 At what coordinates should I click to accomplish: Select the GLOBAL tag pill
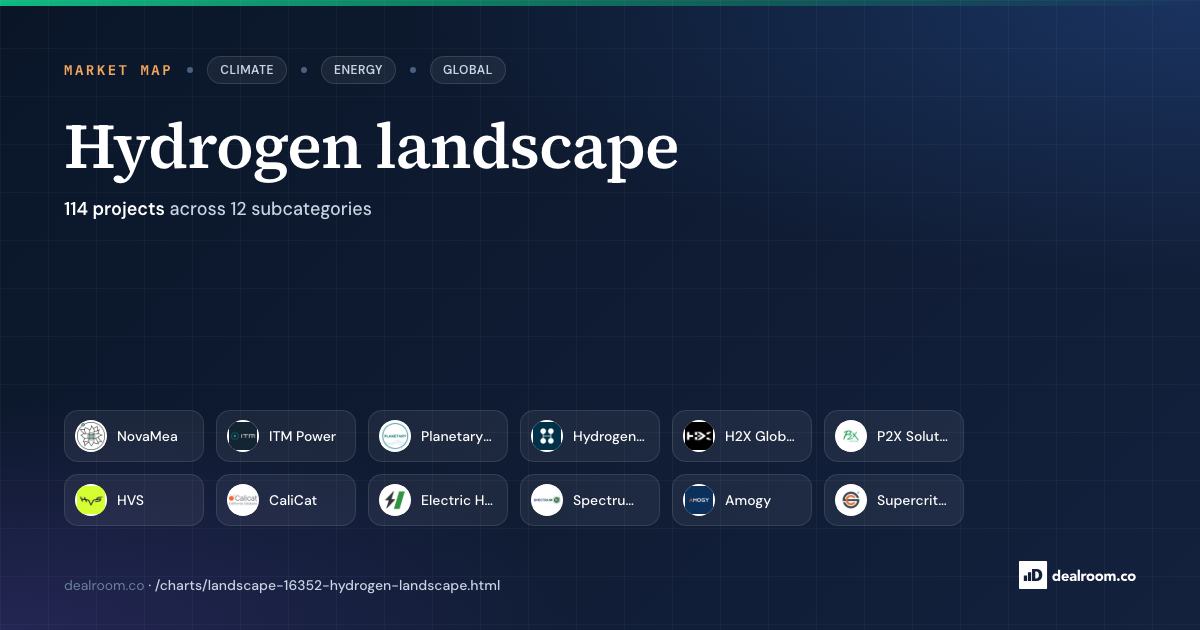pos(468,70)
